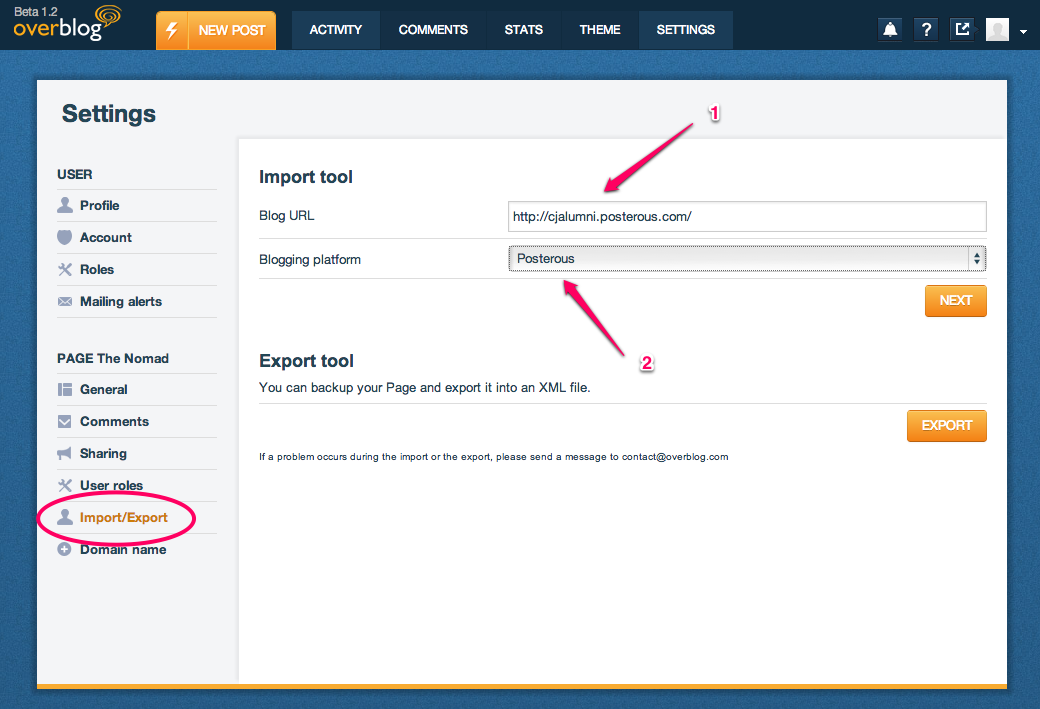Click the view blog external link icon
Image resolution: width=1040 pixels, height=709 pixels.
[x=962, y=29]
